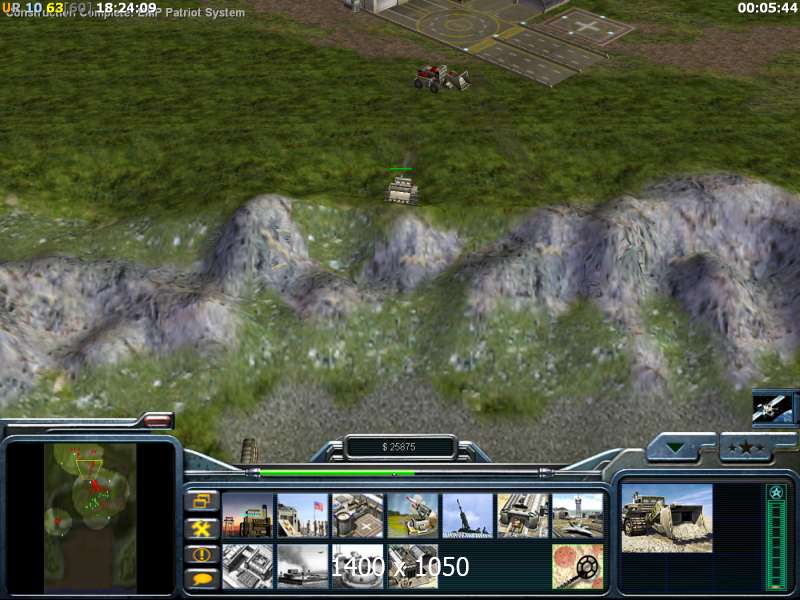Select the War Factory build icon

(523, 515)
